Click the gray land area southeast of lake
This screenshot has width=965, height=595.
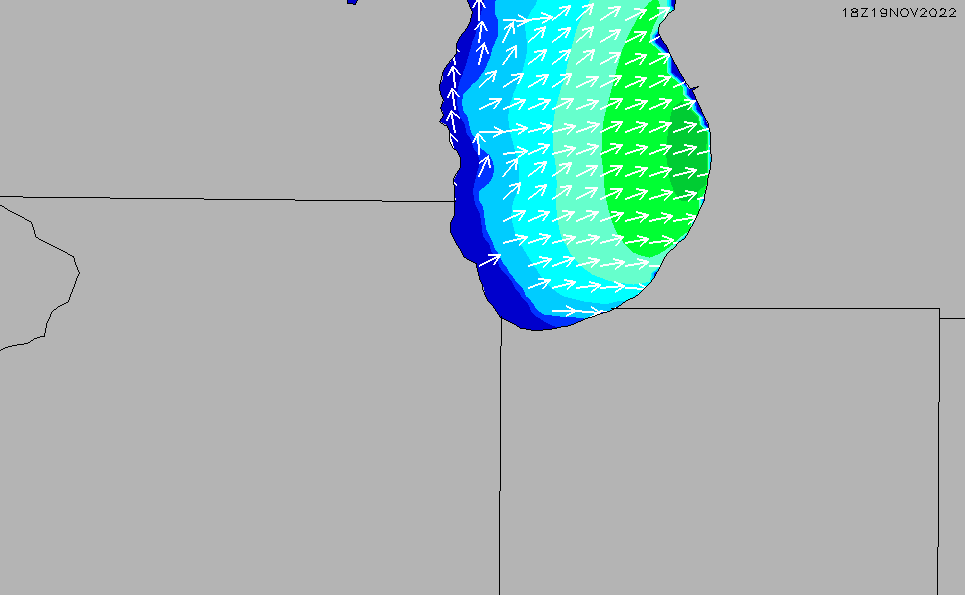720,450
